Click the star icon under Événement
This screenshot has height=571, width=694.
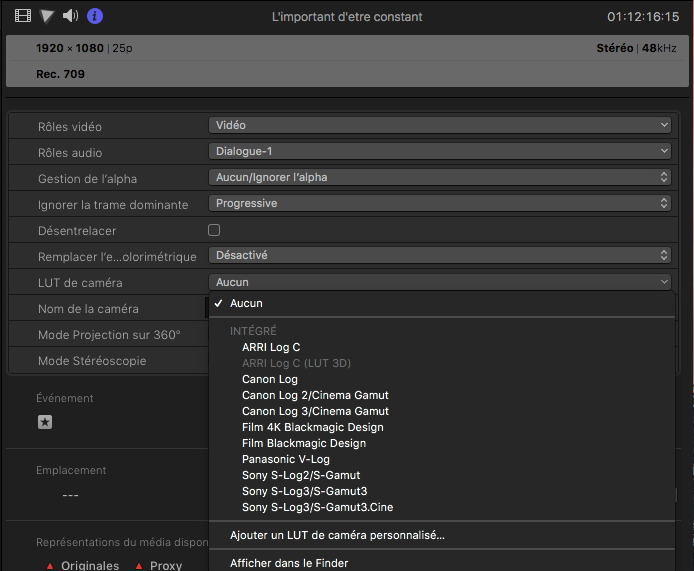(45, 422)
